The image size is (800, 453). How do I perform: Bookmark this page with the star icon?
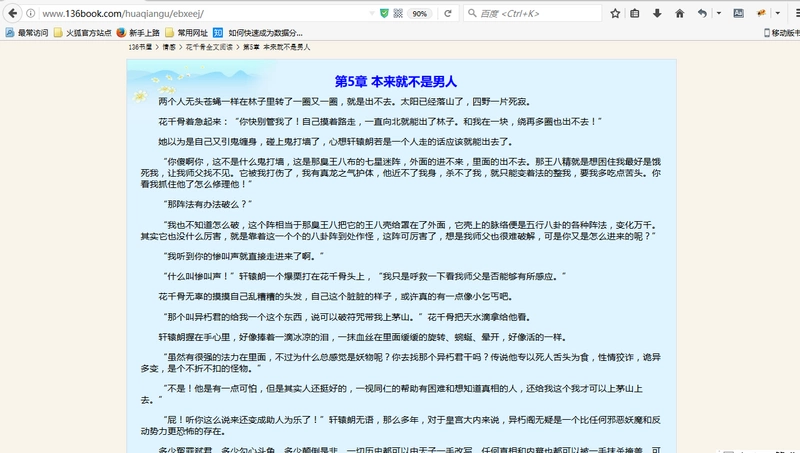615,13
